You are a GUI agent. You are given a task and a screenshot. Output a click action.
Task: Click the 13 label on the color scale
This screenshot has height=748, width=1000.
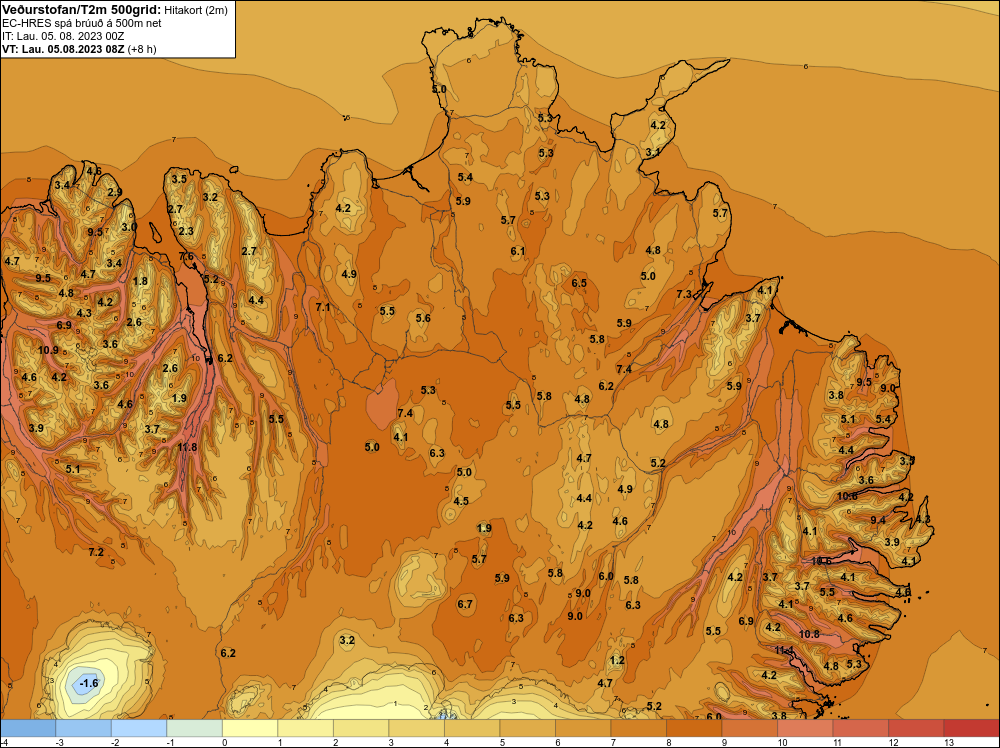point(949,742)
